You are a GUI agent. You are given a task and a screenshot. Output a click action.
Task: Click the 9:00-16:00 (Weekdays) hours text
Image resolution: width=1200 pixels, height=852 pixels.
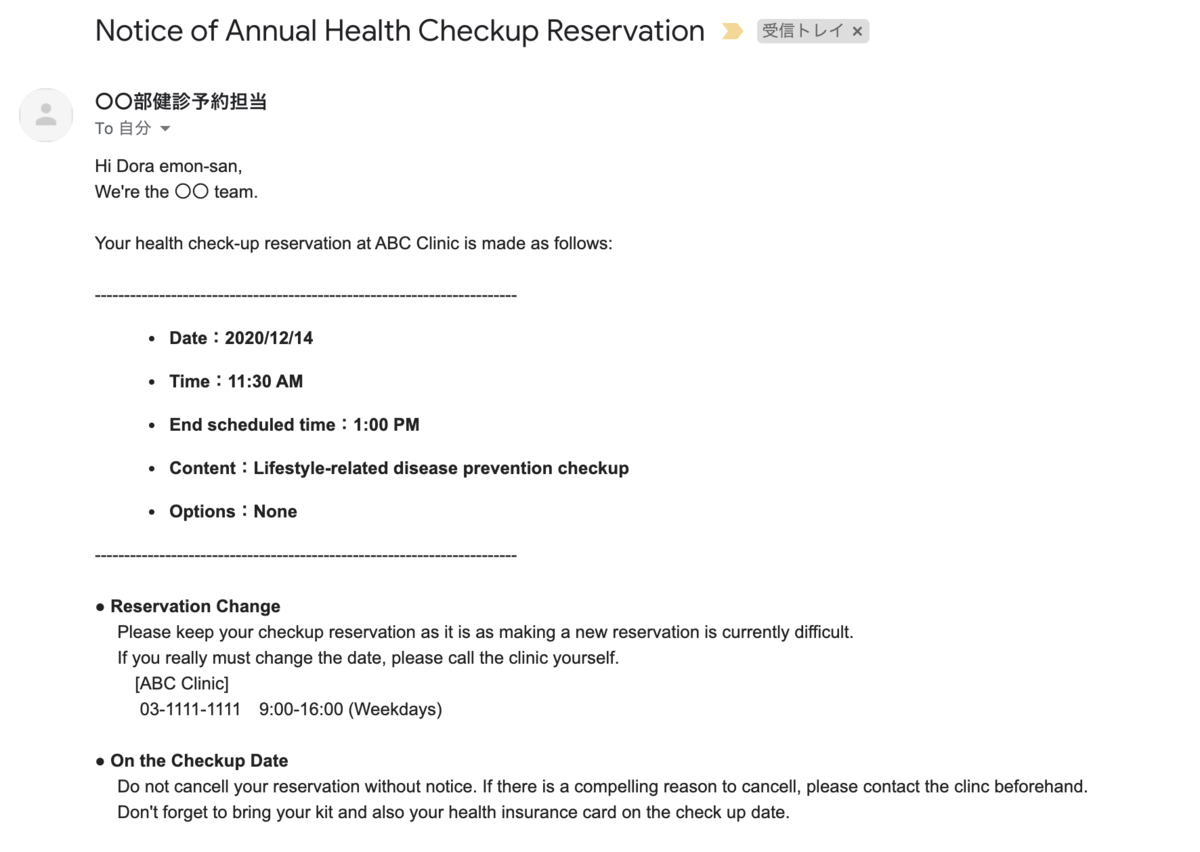(x=350, y=709)
